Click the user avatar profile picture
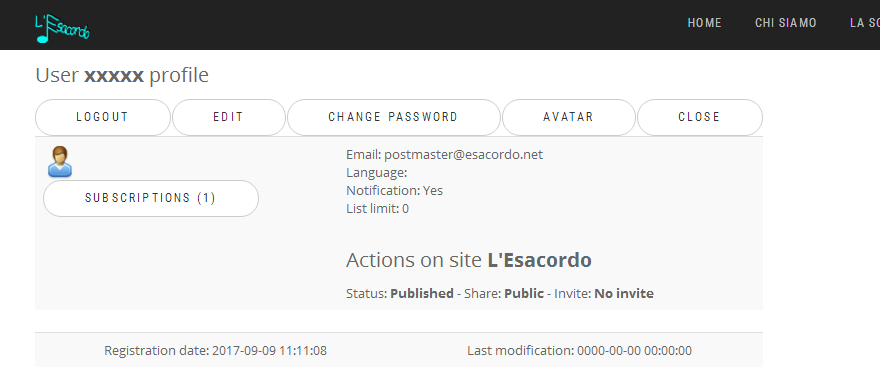880x381 pixels. (x=59, y=162)
